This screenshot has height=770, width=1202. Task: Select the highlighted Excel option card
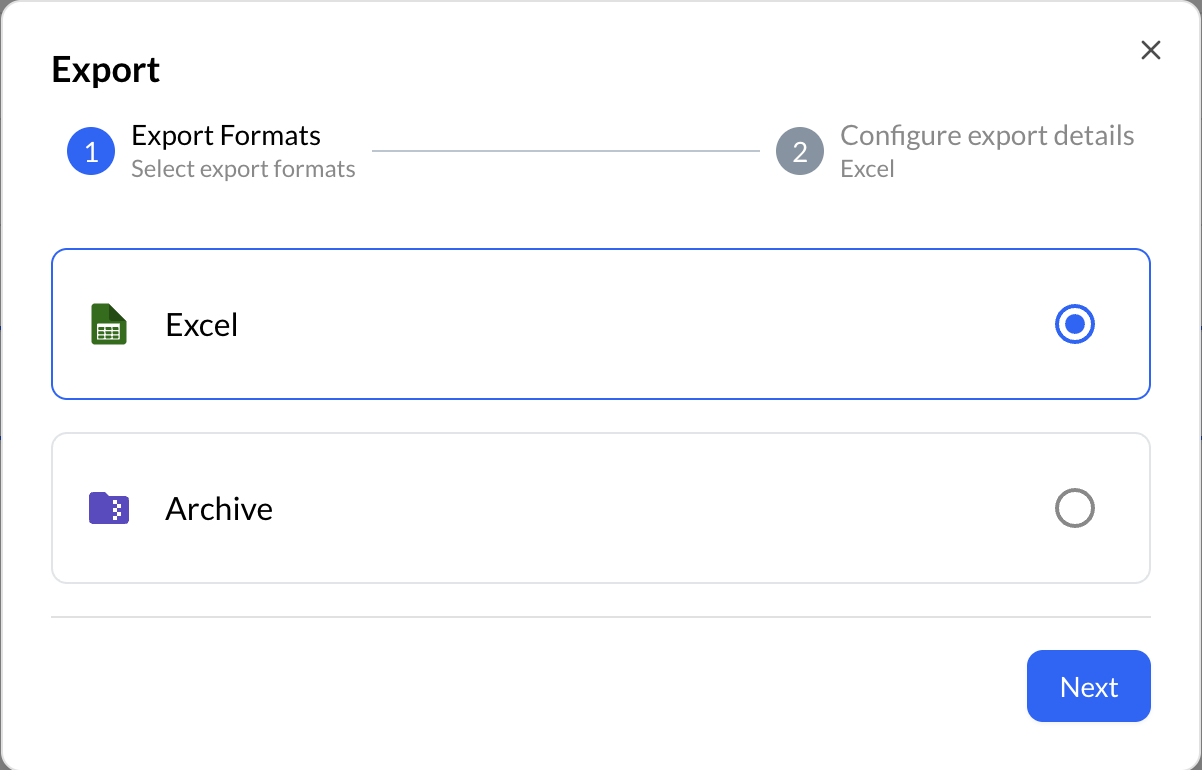tap(600, 323)
